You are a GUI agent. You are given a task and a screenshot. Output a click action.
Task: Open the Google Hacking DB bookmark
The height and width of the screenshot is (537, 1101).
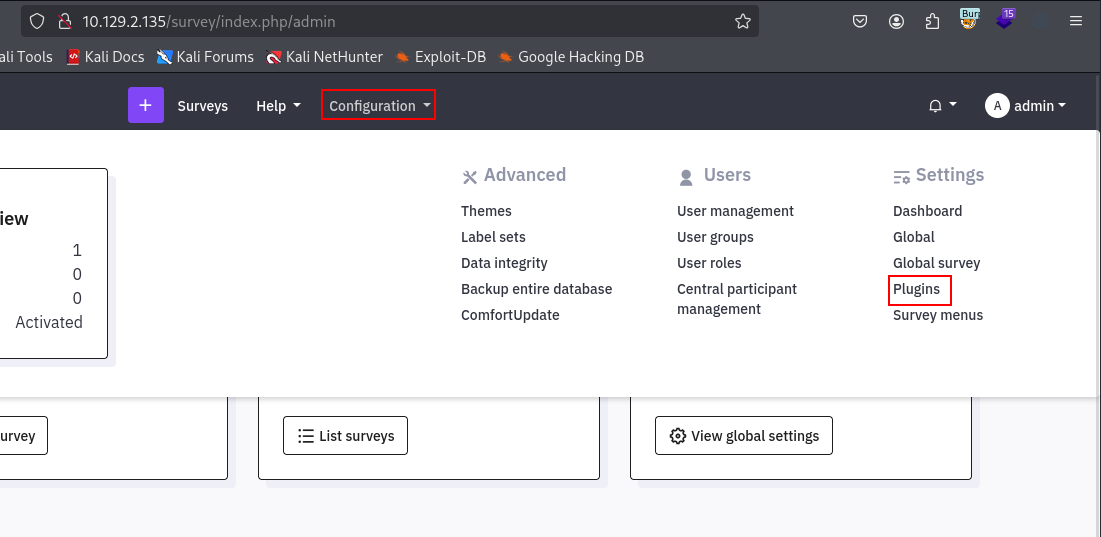coord(571,57)
